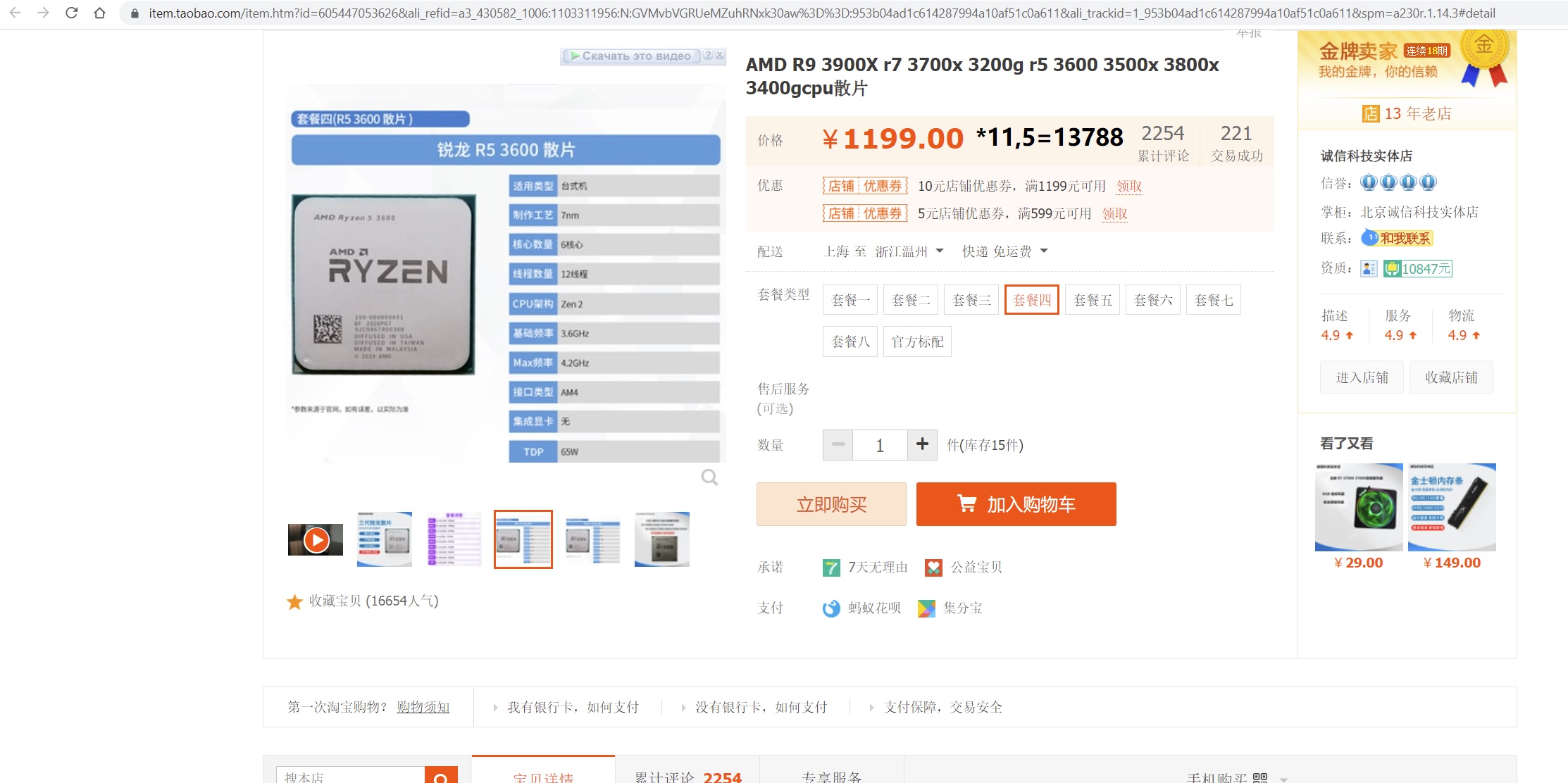Click the magnifier zoom icon under product image
This screenshot has height=783, width=1568.
pos(709,477)
